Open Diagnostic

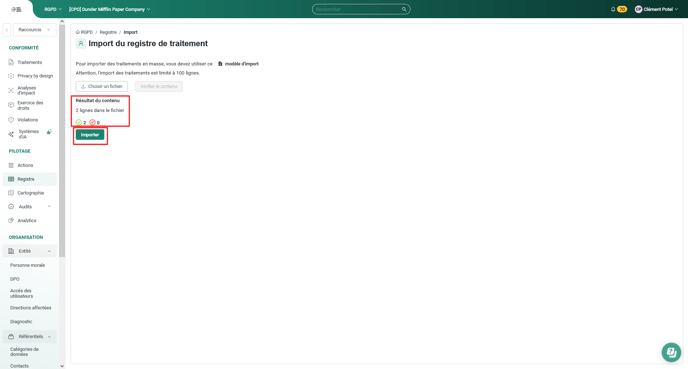tap(21, 322)
